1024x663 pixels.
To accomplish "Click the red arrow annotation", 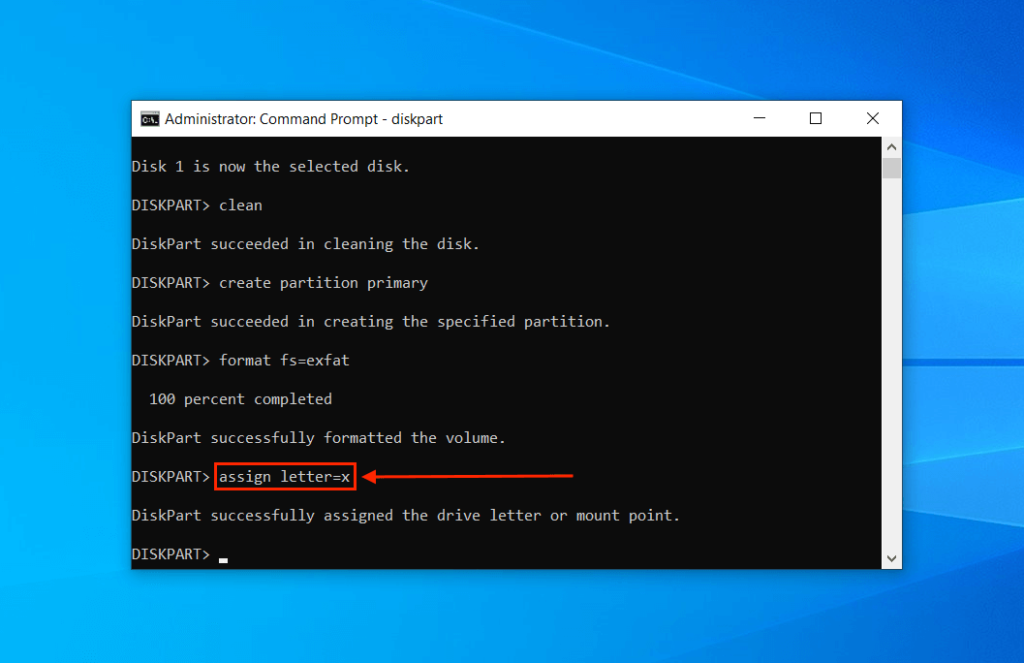I will point(470,477).
